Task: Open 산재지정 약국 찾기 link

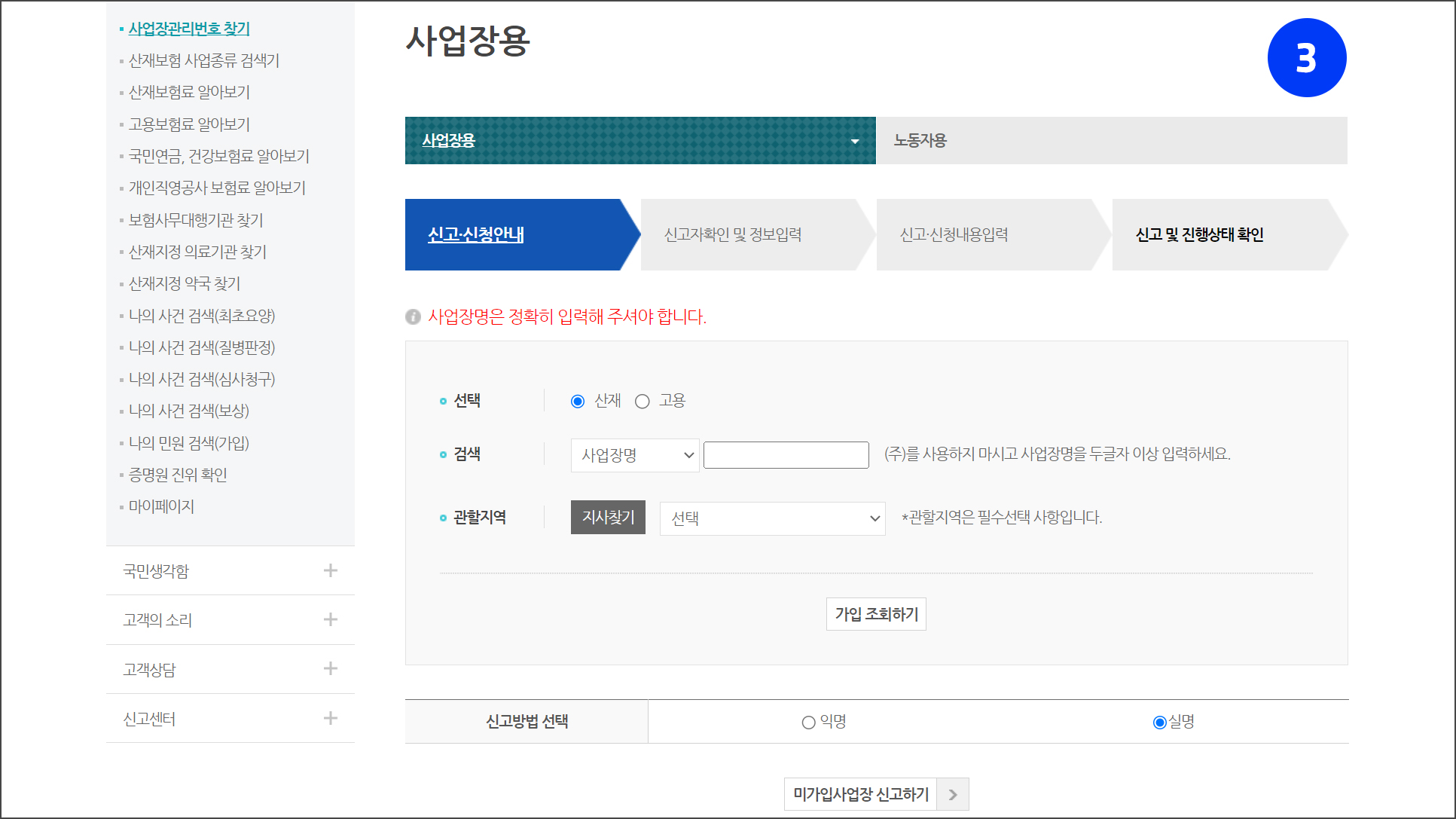Action: (185, 283)
